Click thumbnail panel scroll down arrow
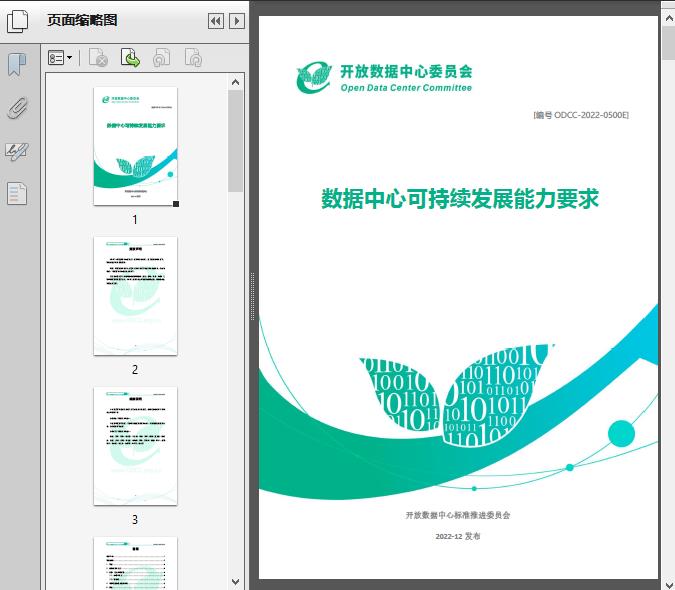This screenshot has height=590, width=675. pyautogui.click(x=235, y=582)
